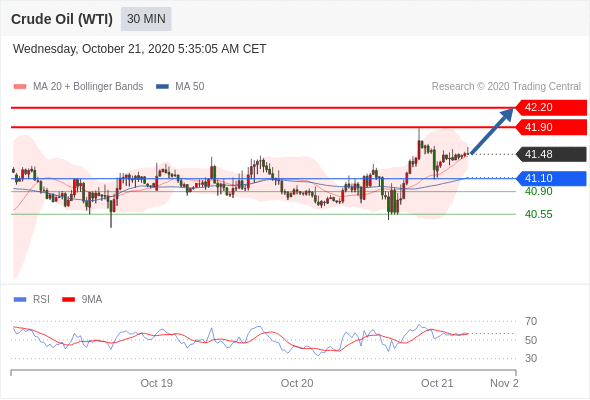Image resolution: width=590 pixels, height=400 pixels.
Task: Click the chart date and time text
Action: (140, 49)
